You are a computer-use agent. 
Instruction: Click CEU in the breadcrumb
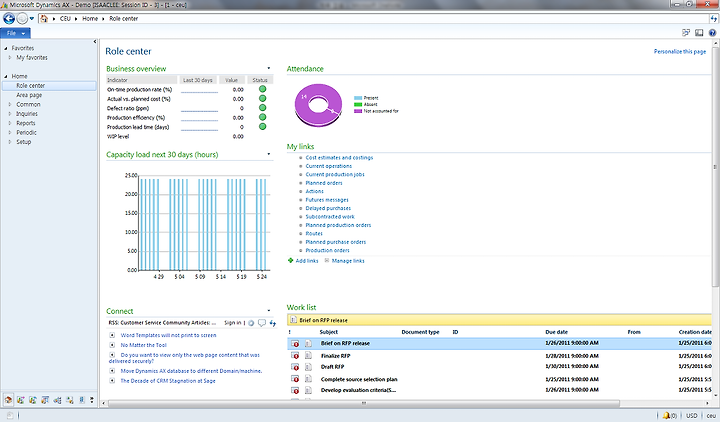click(65, 19)
